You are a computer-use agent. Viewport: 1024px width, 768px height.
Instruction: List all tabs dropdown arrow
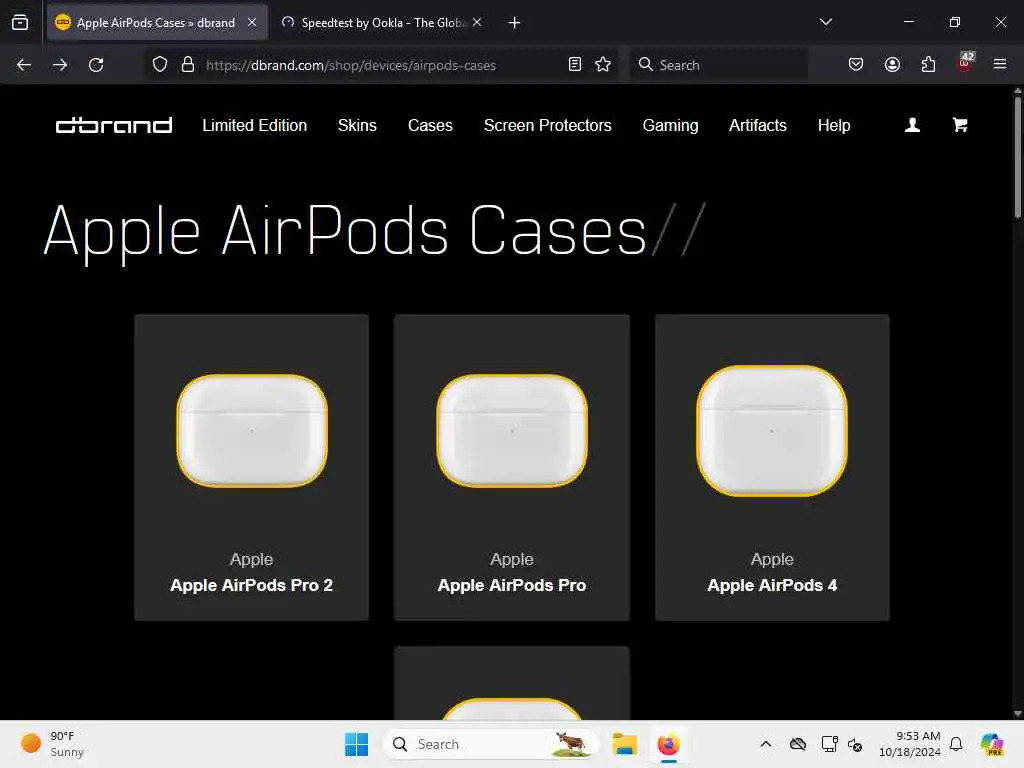point(825,22)
